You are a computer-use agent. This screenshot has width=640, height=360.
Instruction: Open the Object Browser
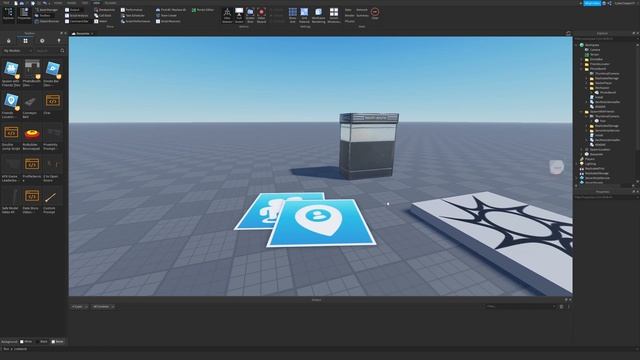point(47,21)
